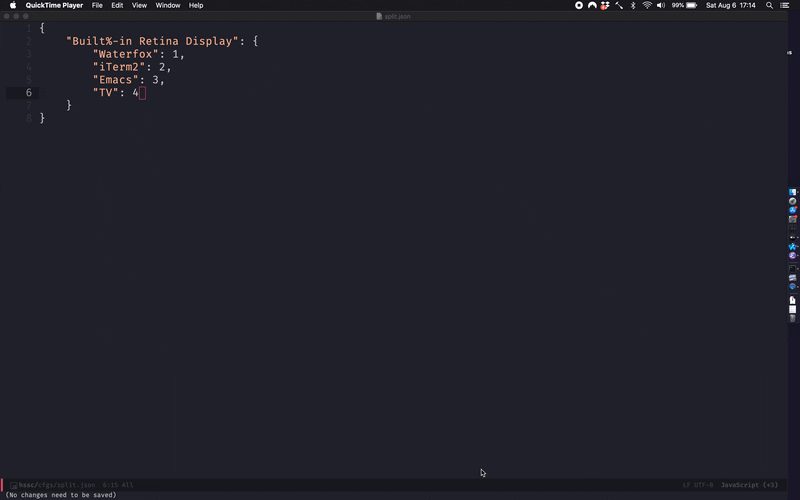Click on the "Emacs" key

pos(115,80)
